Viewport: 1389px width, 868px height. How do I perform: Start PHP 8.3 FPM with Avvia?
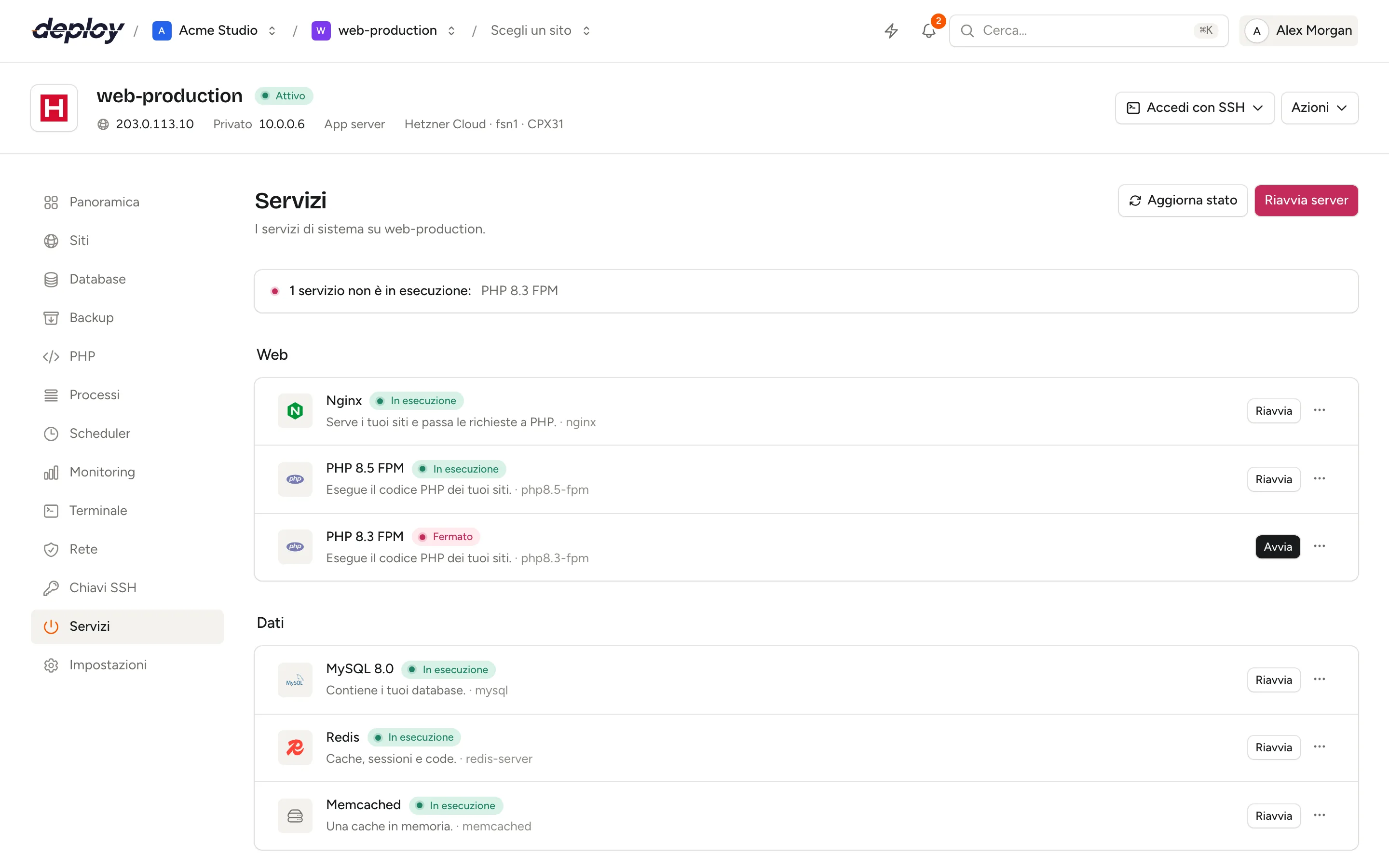[1278, 546]
